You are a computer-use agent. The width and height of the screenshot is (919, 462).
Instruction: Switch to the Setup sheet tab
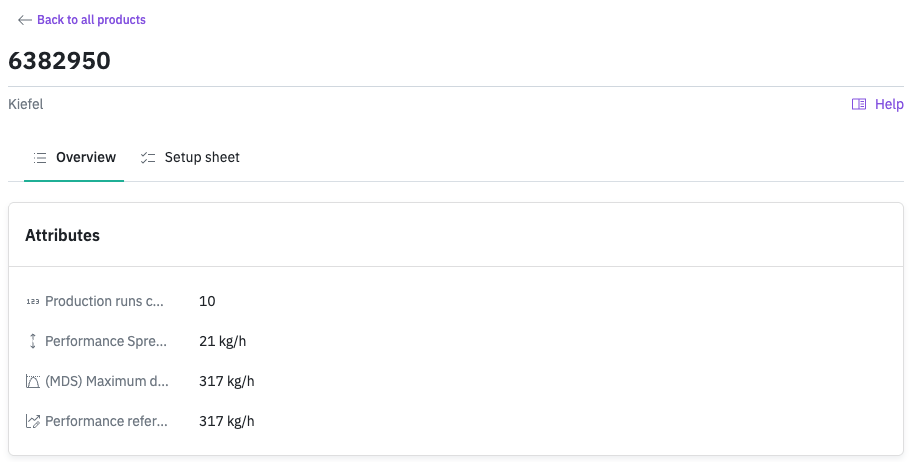click(x=201, y=158)
